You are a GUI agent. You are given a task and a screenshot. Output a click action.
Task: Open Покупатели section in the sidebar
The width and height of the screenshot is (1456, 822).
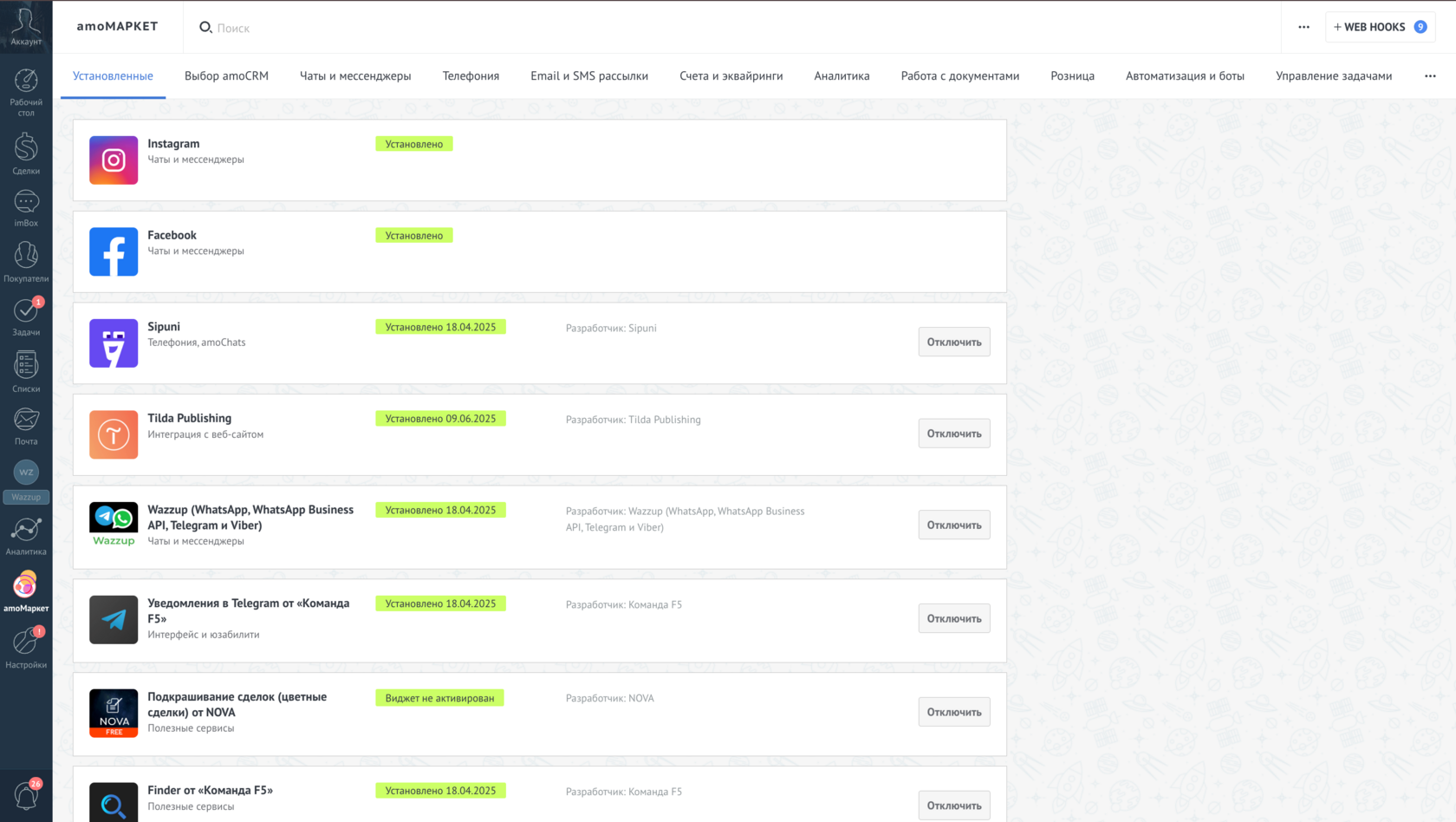pos(26,262)
